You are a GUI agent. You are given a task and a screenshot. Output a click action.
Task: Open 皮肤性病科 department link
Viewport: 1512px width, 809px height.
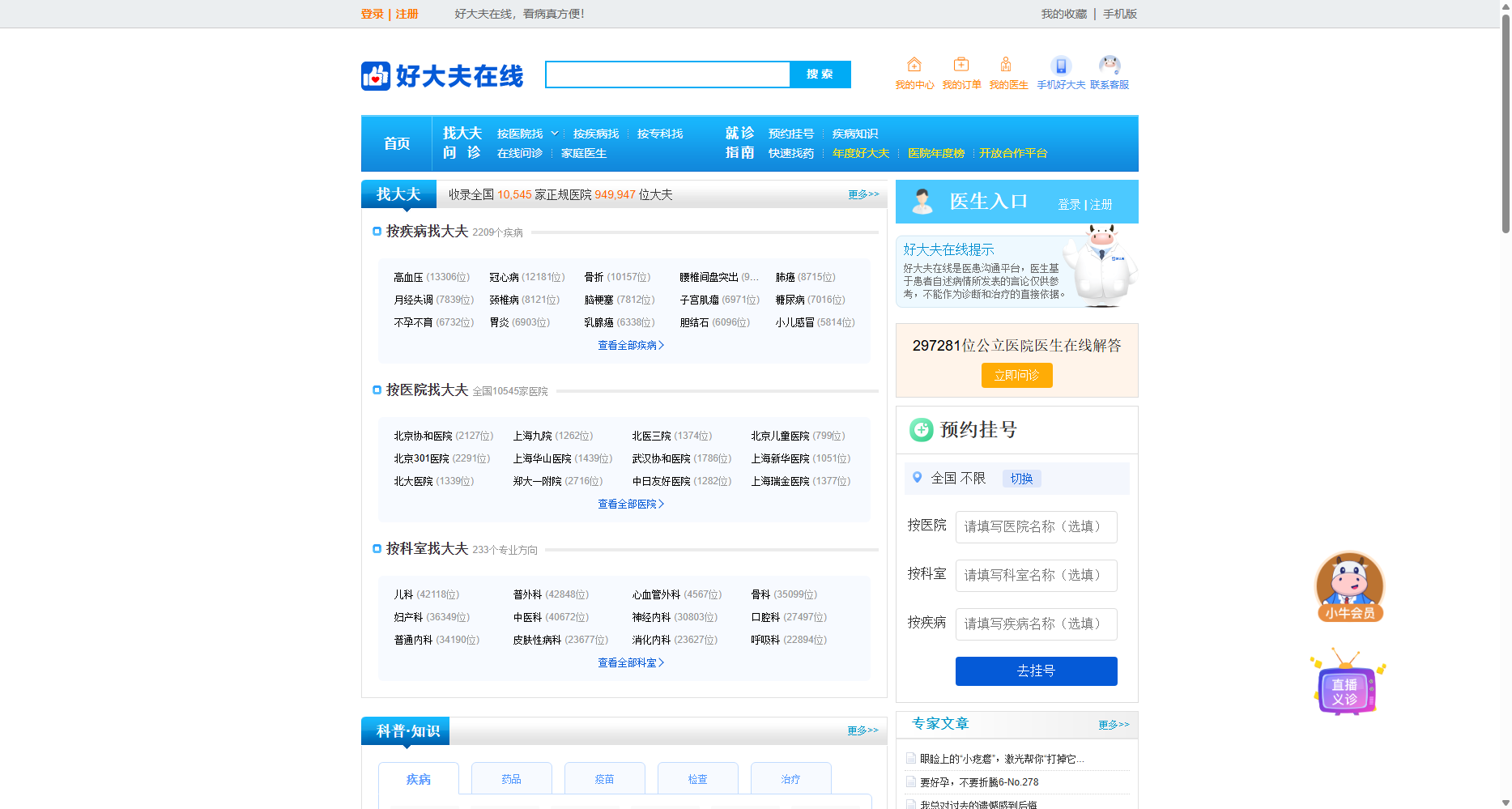pos(537,640)
